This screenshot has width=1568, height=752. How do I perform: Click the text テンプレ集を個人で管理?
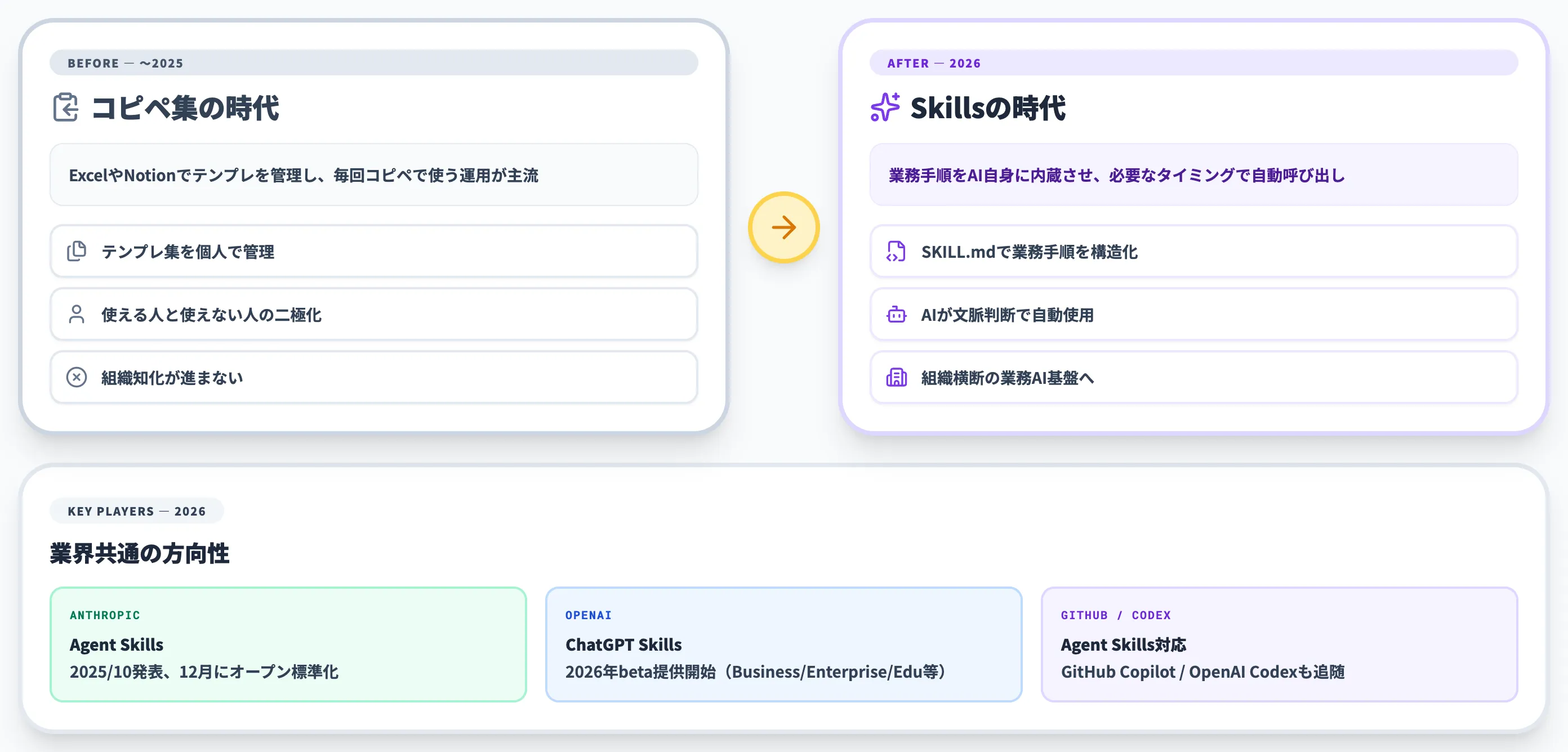(x=188, y=252)
